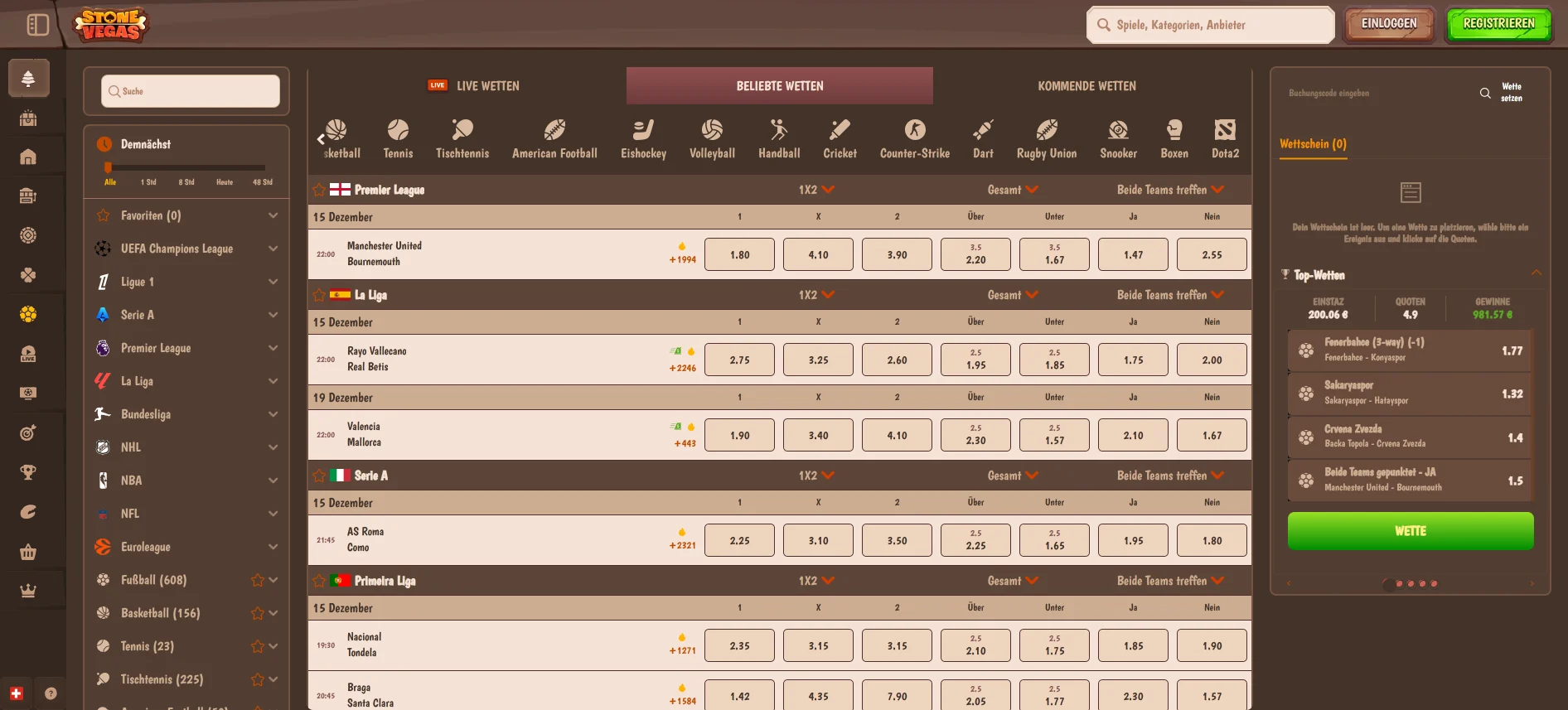Click the Einloggen button
Image resolution: width=1568 pixels, height=710 pixels.
pyautogui.click(x=1389, y=24)
